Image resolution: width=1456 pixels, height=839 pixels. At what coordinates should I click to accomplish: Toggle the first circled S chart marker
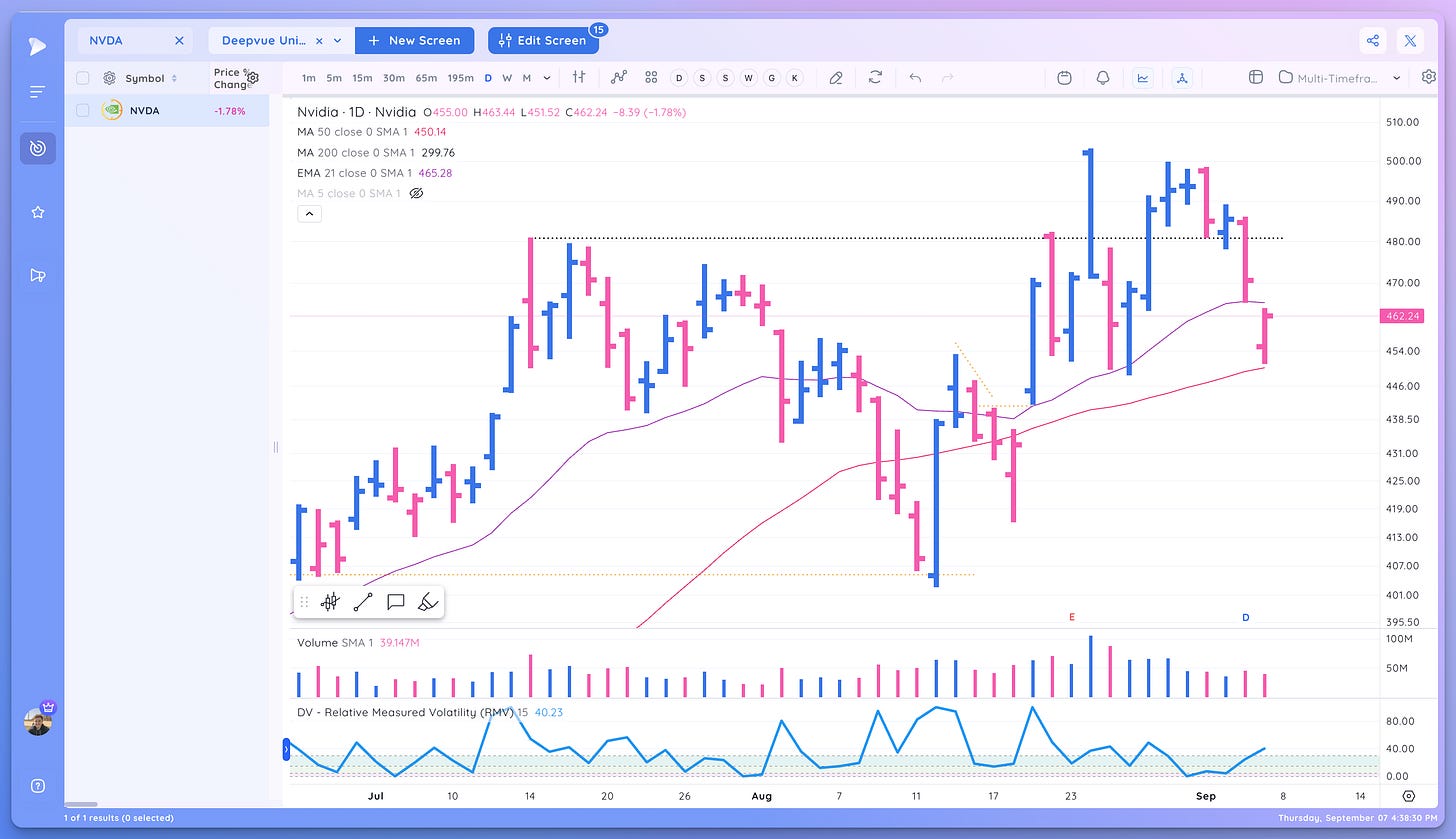[x=702, y=78]
